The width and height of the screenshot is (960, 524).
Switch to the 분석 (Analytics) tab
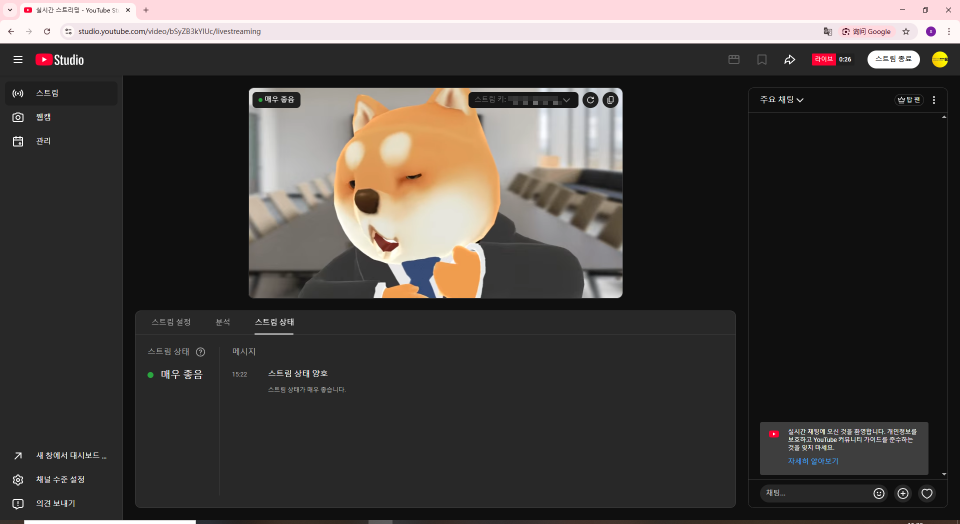223,322
